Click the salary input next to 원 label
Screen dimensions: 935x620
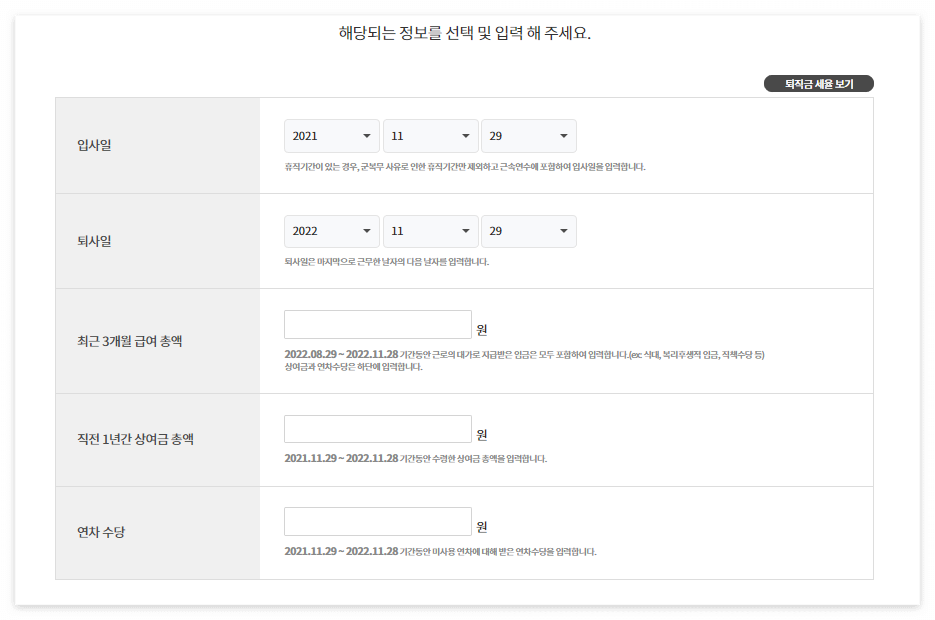[x=377, y=323]
